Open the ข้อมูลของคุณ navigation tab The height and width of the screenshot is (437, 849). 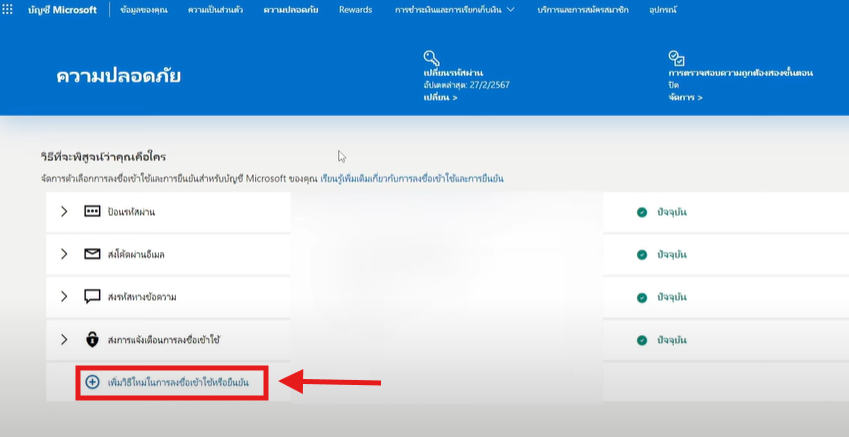pos(142,10)
